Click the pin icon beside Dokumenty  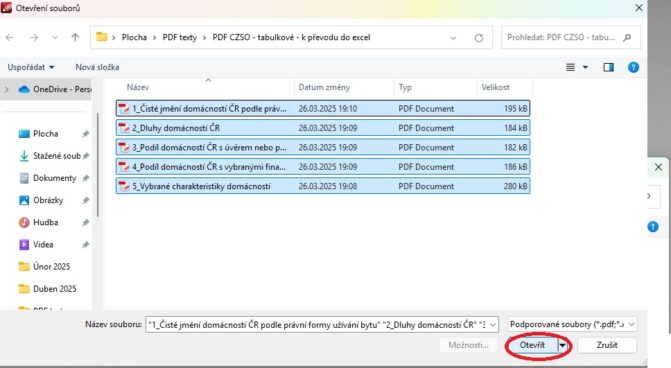[x=86, y=178]
